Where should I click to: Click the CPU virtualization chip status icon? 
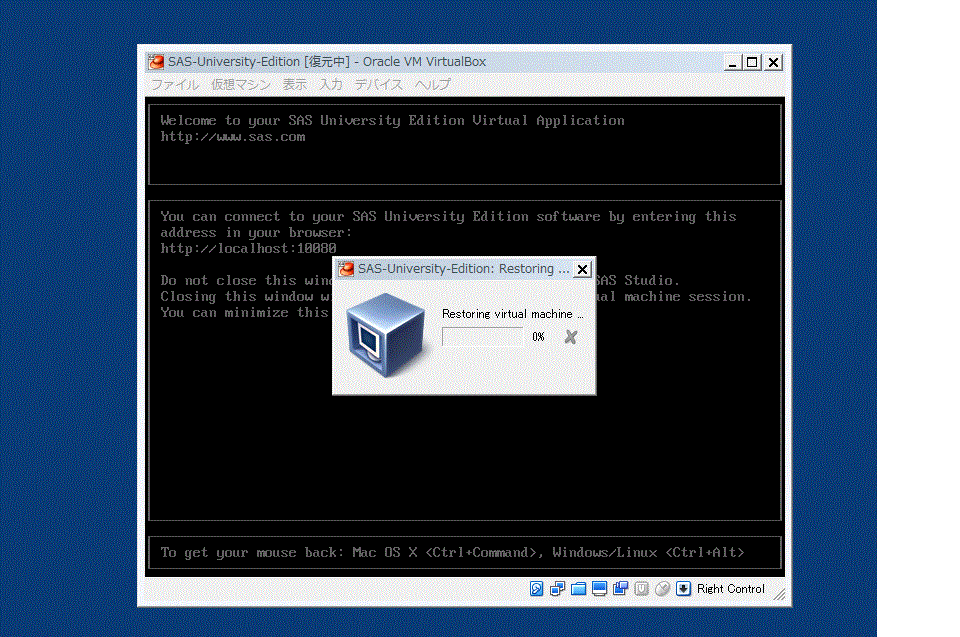click(641, 589)
